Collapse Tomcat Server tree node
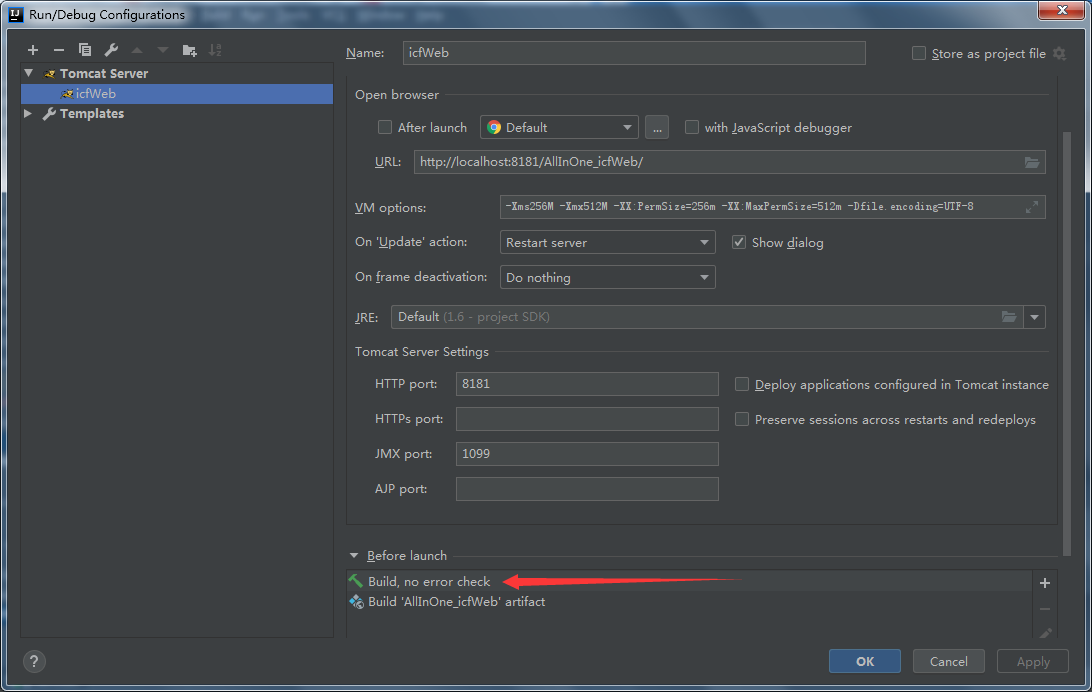Image resolution: width=1092 pixels, height=692 pixels. click(29, 73)
